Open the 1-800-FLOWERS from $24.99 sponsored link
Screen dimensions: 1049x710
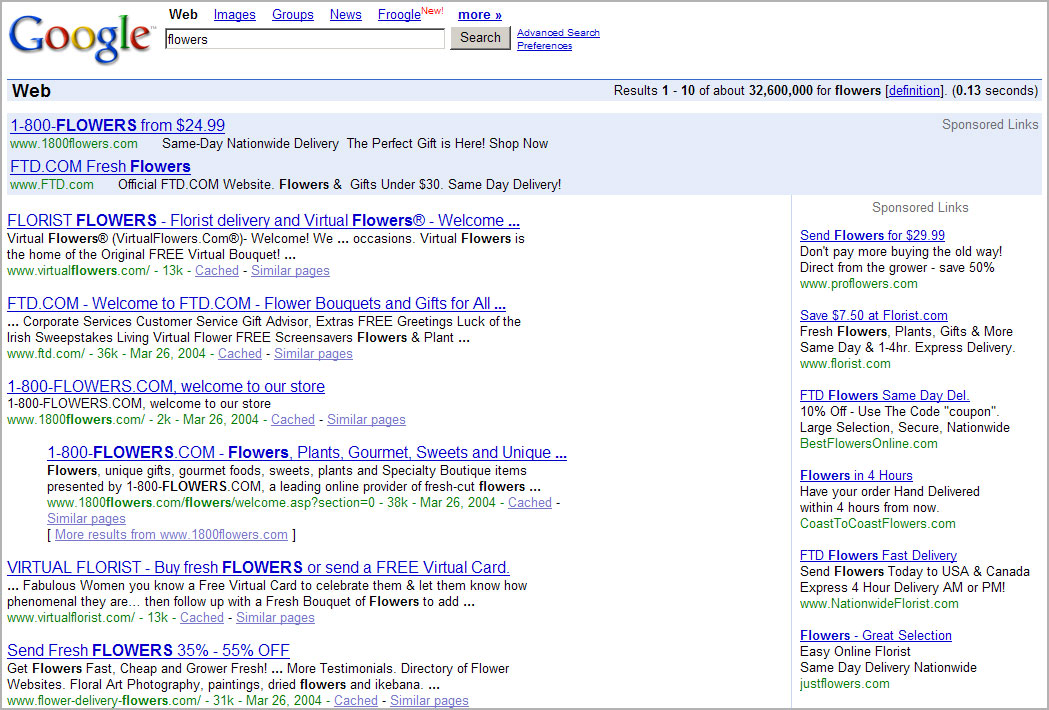tap(117, 125)
